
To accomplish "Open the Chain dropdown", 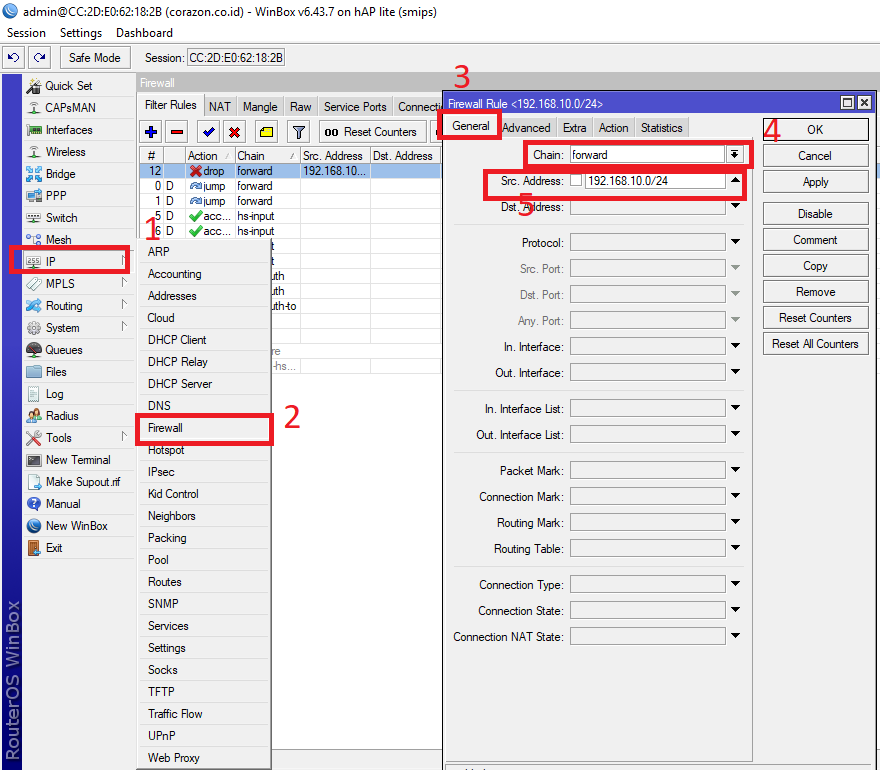I will (x=735, y=155).
